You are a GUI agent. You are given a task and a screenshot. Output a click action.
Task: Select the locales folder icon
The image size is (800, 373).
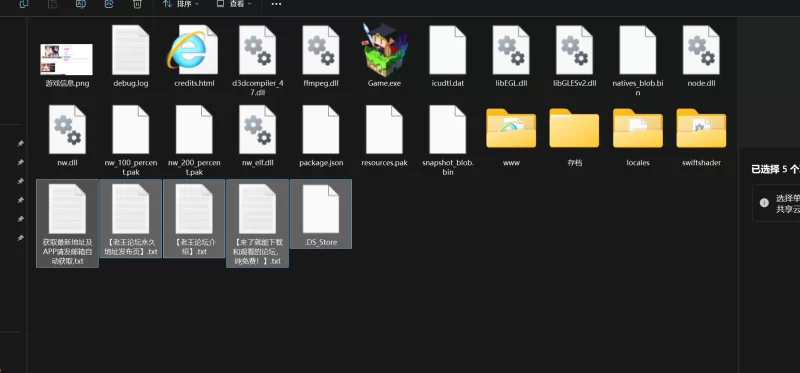pyautogui.click(x=638, y=128)
